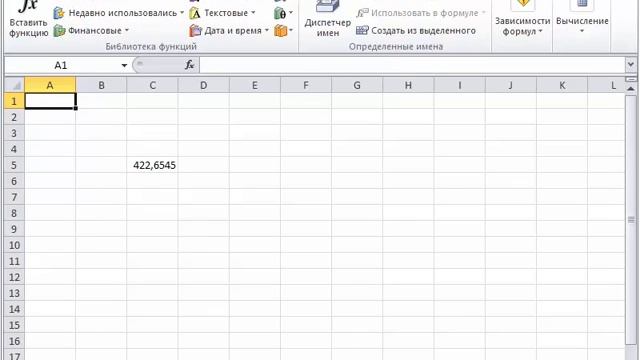This screenshot has width=640, height=360.
Task: Click the formula bar fx icon
Action: 189,65
